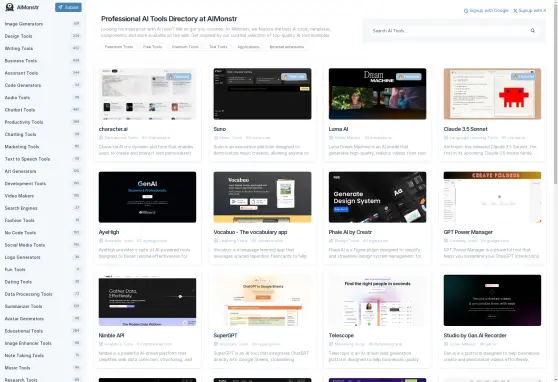Open the Nimble API thumbnail
Image resolution: width=558 pixels, height=382 pixels.
coord(147,300)
